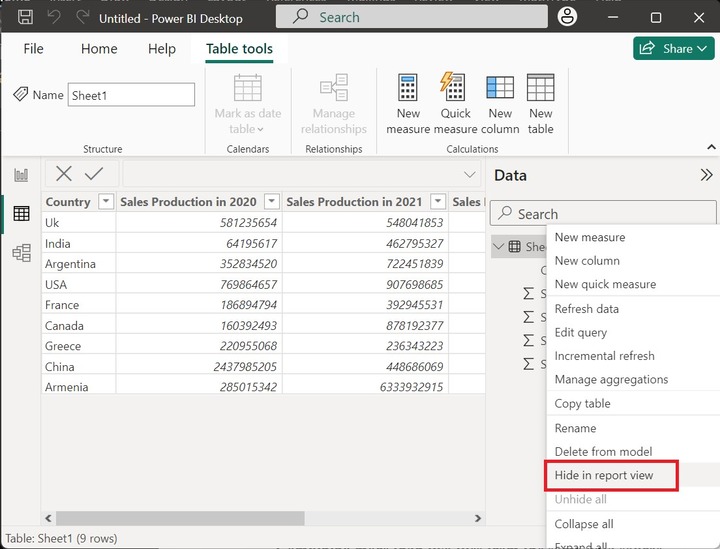
Task: Commit formula with the checkmark icon
Action: click(94, 174)
